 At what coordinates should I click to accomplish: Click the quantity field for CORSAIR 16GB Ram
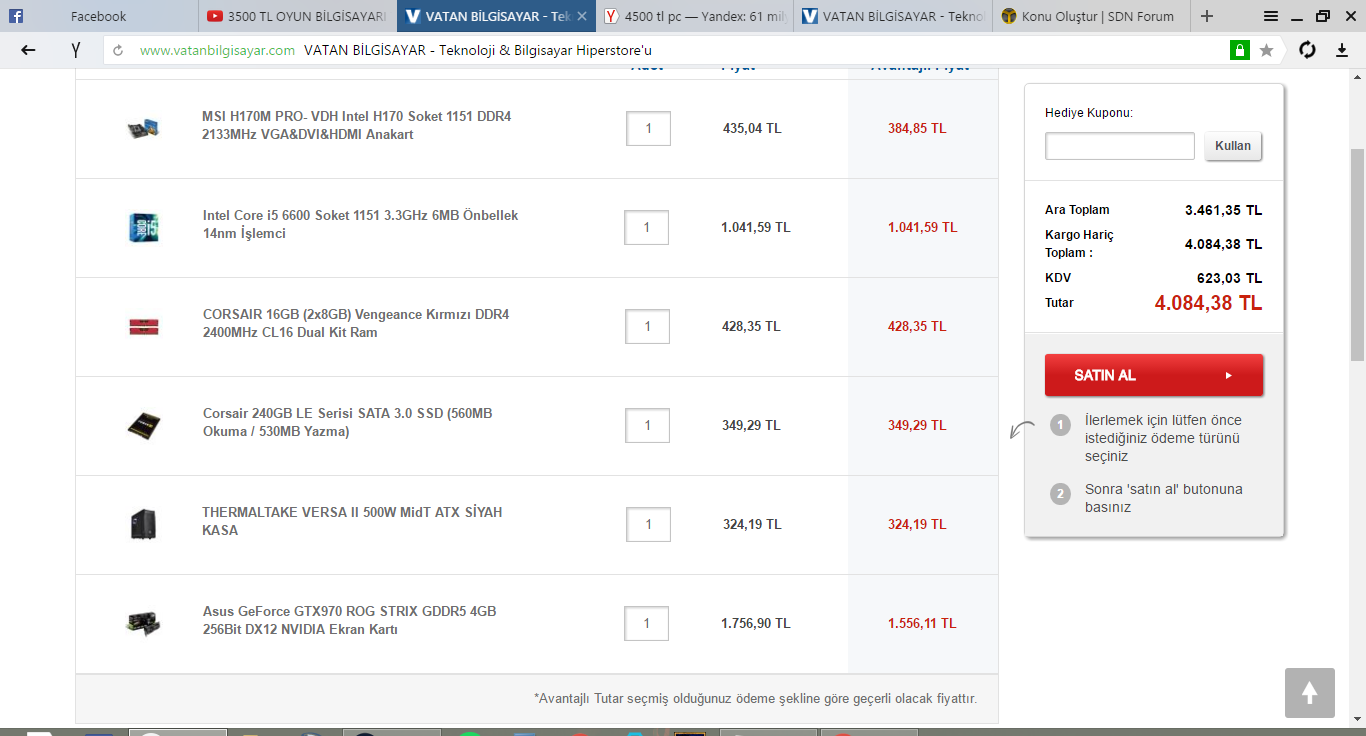(x=648, y=326)
